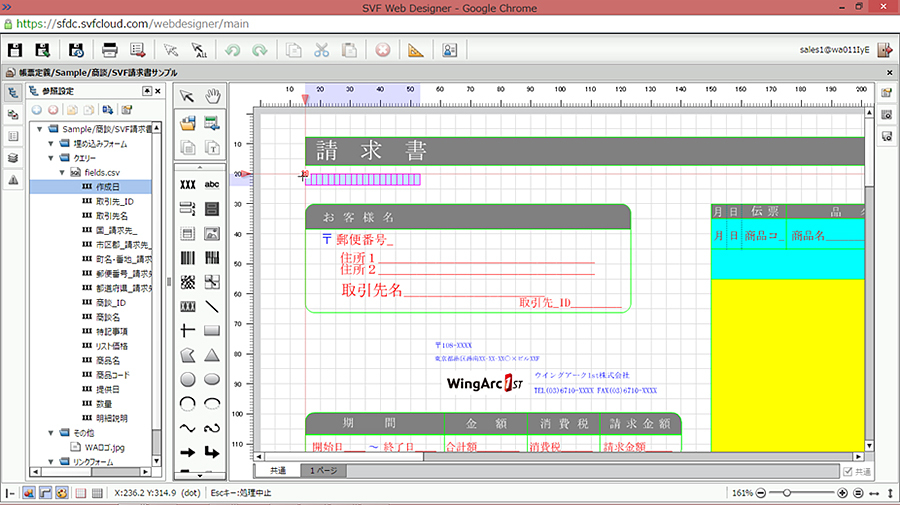900x505 pixels.
Task: Switch to the 共通 tab
Action: [277, 470]
